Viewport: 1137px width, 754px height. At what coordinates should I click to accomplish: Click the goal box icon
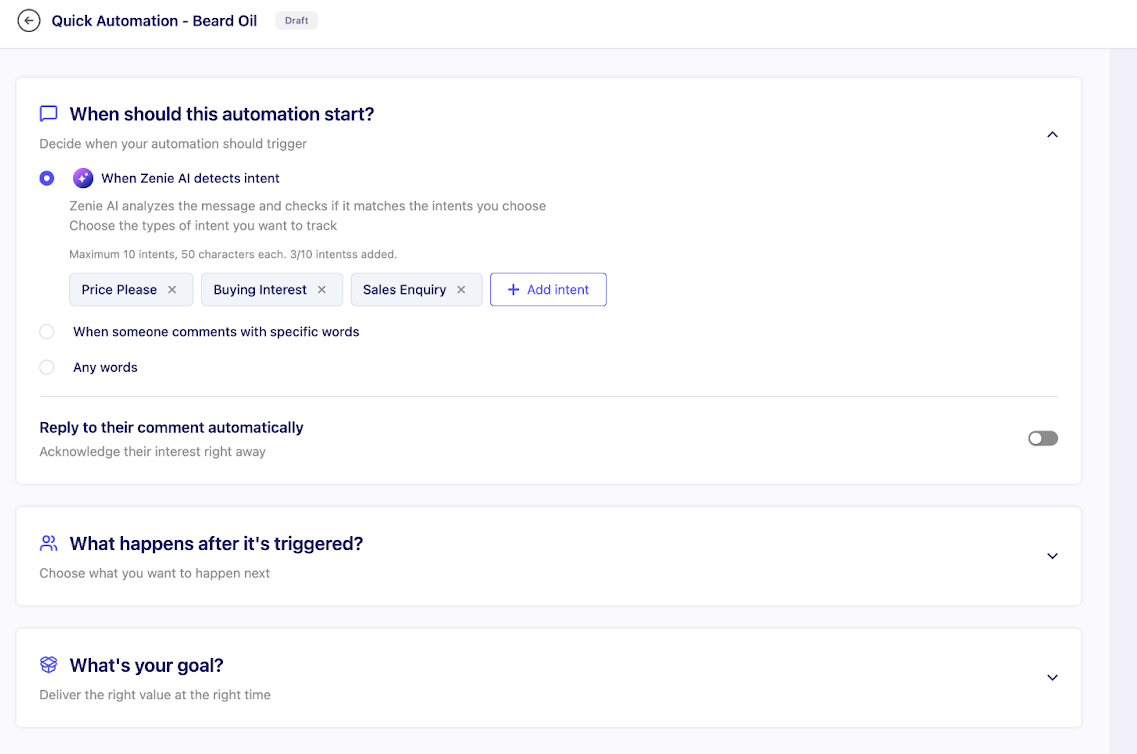[48, 665]
